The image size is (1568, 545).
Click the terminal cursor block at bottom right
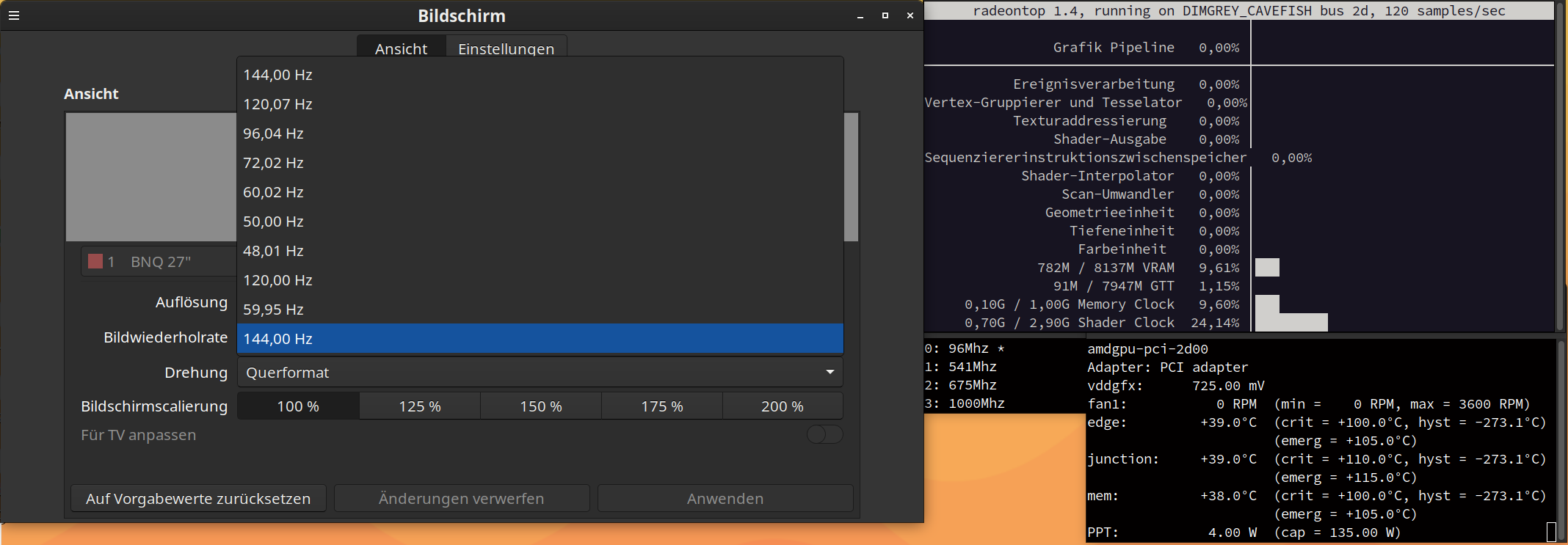(x=1550, y=533)
